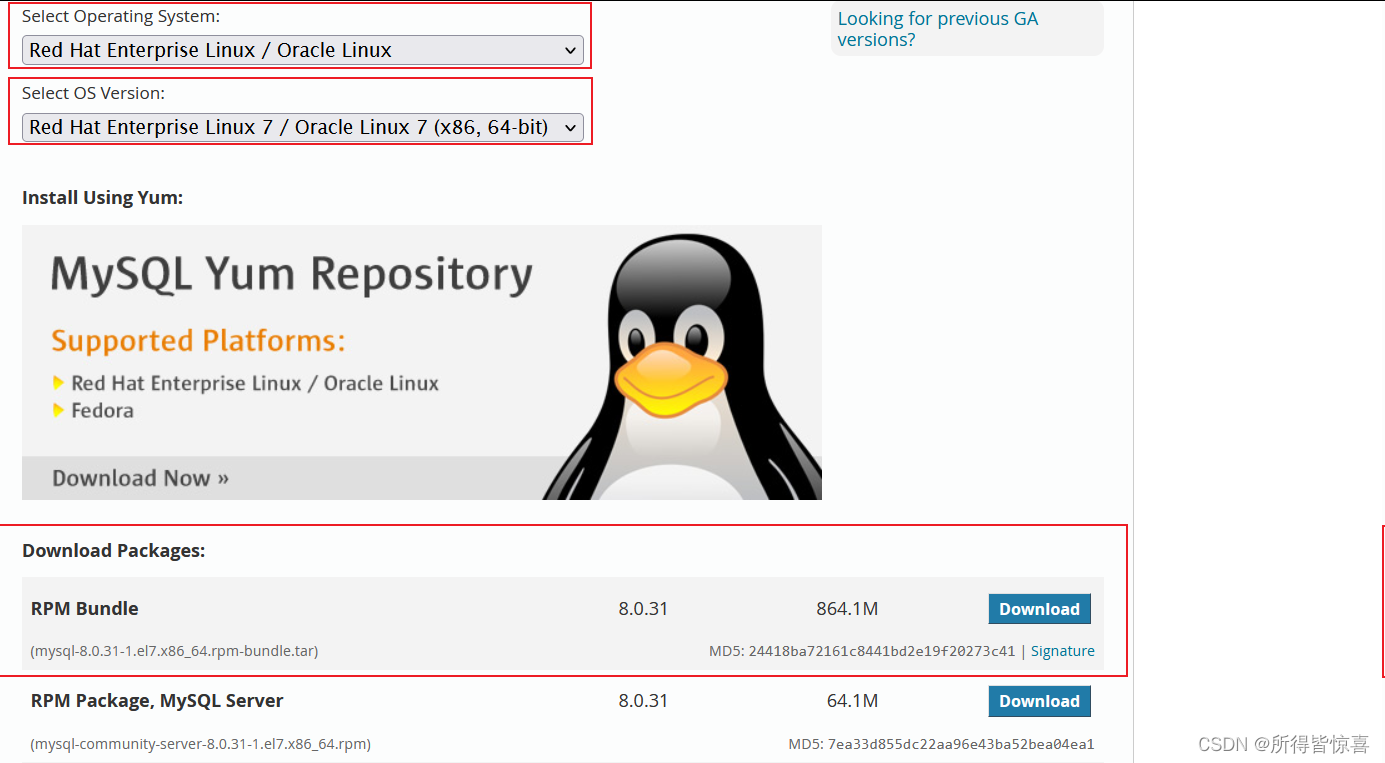Click version 8.0.31 in MySQL Server row
The image size is (1385, 763).
(x=643, y=701)
